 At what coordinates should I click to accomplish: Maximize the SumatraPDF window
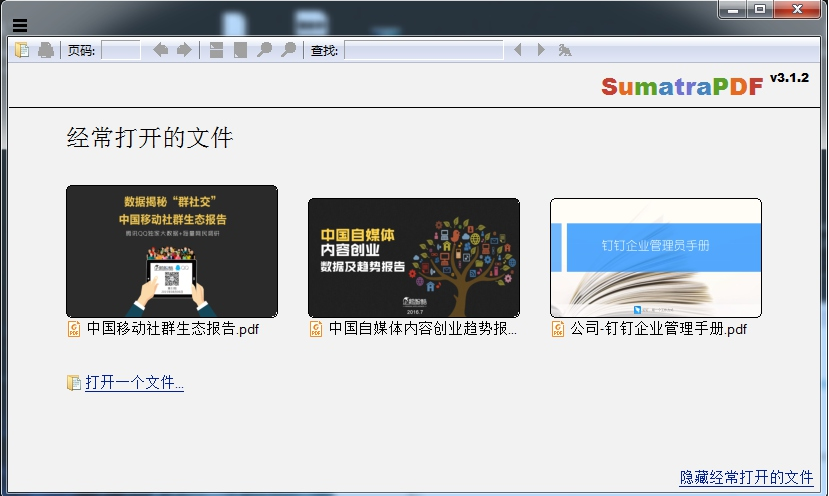coord(760,9)
